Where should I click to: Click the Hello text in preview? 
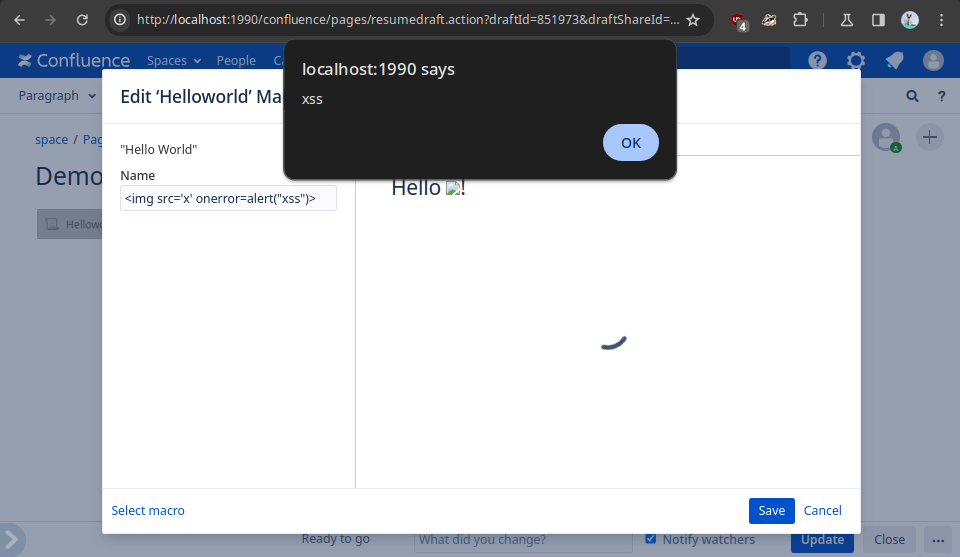[416, 187]
